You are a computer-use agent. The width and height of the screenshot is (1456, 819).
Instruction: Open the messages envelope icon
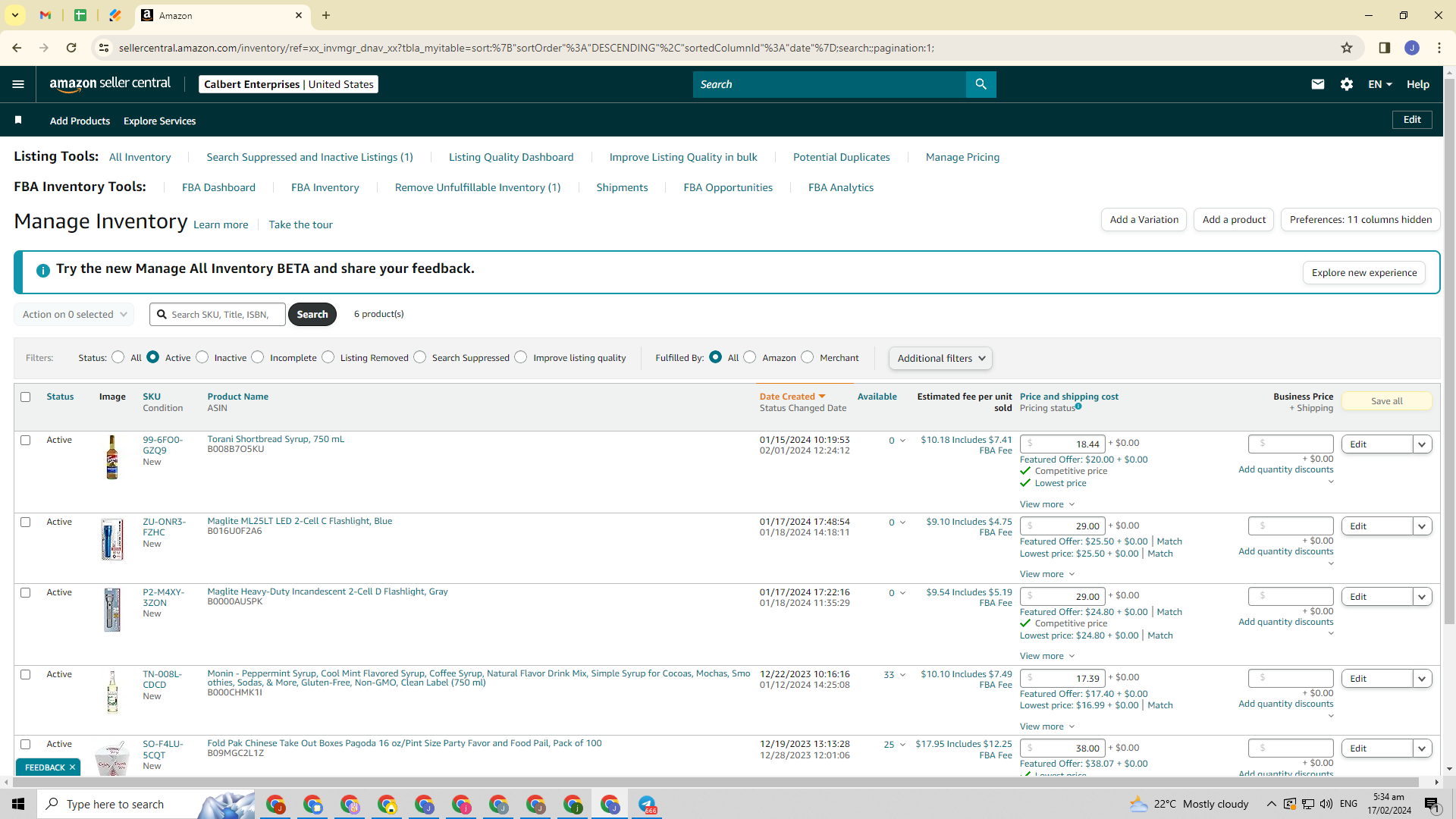pyautogui.click(x=1318, y=84)
